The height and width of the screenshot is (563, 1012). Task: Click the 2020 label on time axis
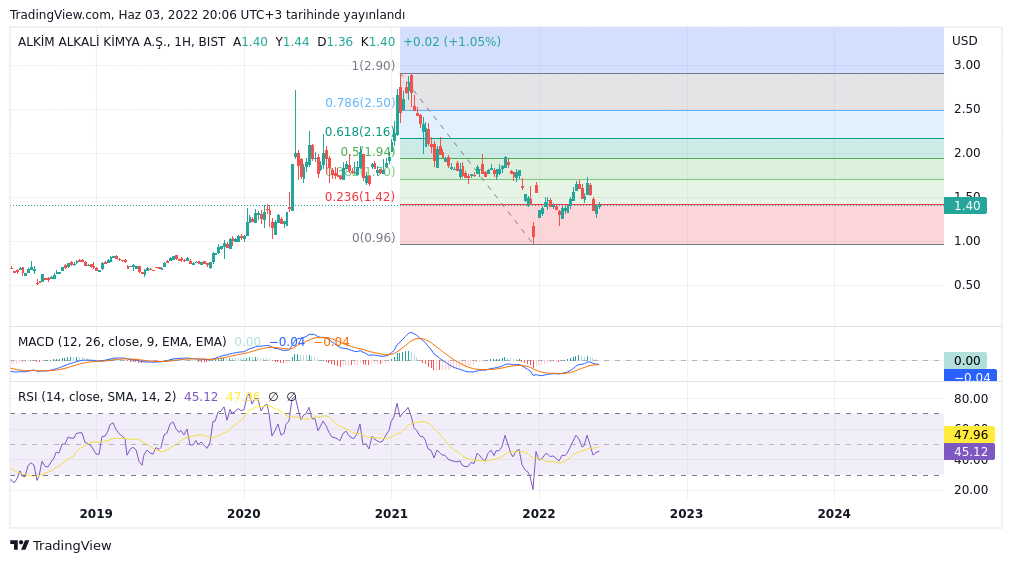pos(243,514)
